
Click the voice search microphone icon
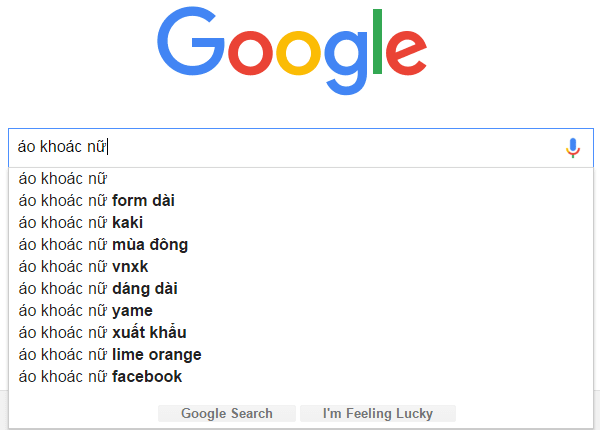[572, 148]
